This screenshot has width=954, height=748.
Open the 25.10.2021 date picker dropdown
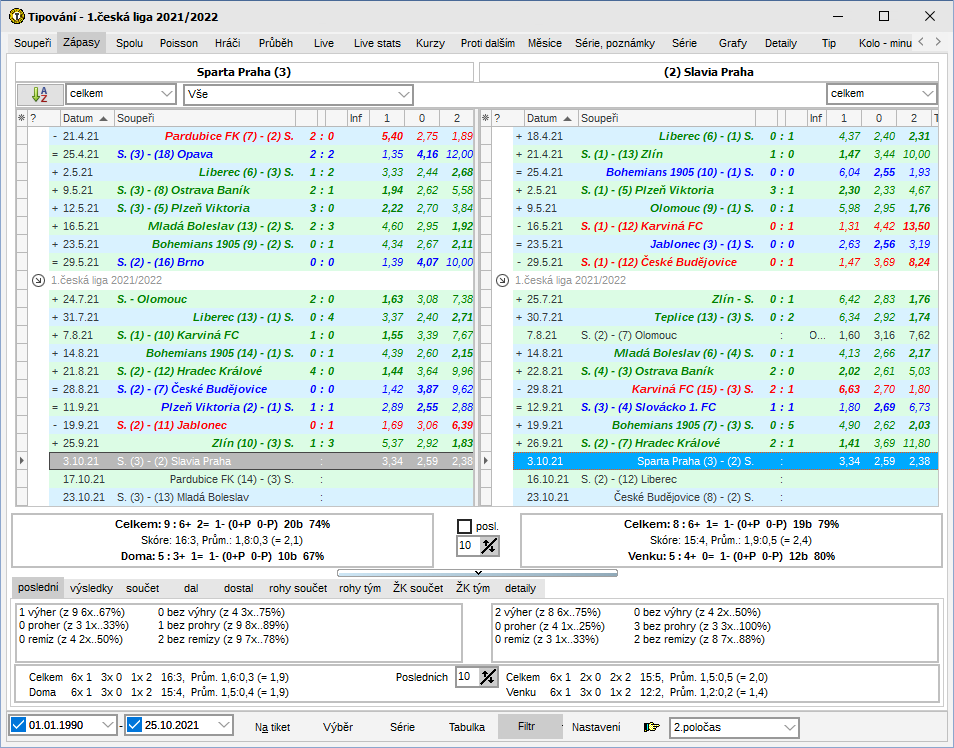coord(224,725)
